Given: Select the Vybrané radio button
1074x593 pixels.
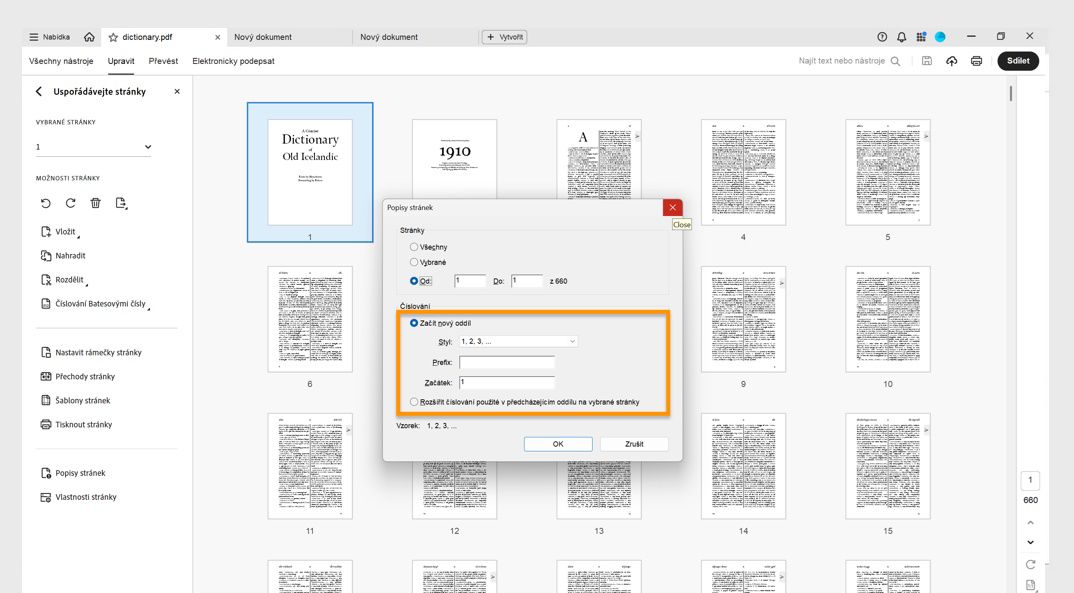Looking at the screenshot, I should pyautogui.click(x=414, y=262).
